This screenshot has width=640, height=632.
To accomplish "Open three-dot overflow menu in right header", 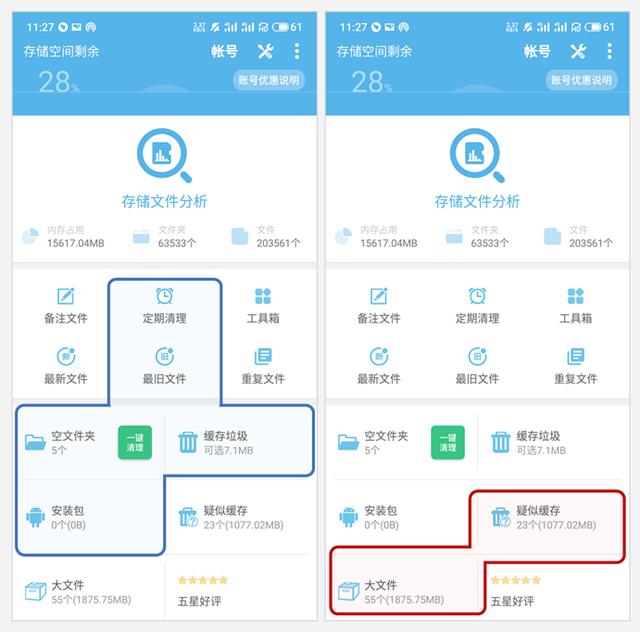I will [x=609, y=51].
